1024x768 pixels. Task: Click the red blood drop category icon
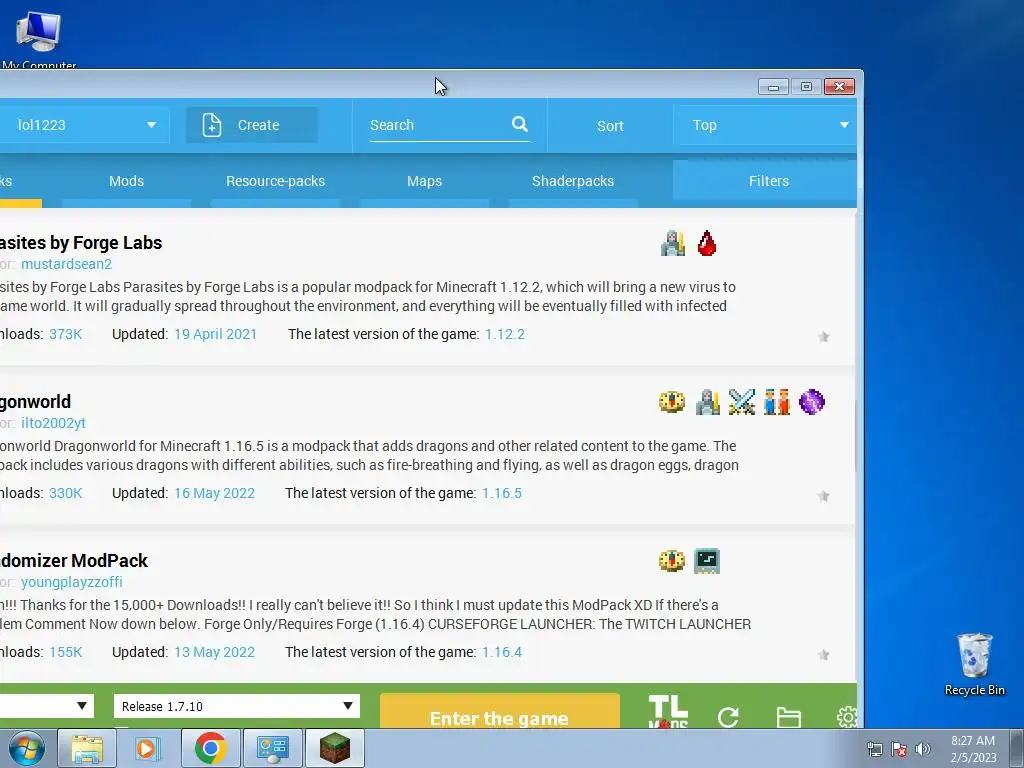pos(707,244)
